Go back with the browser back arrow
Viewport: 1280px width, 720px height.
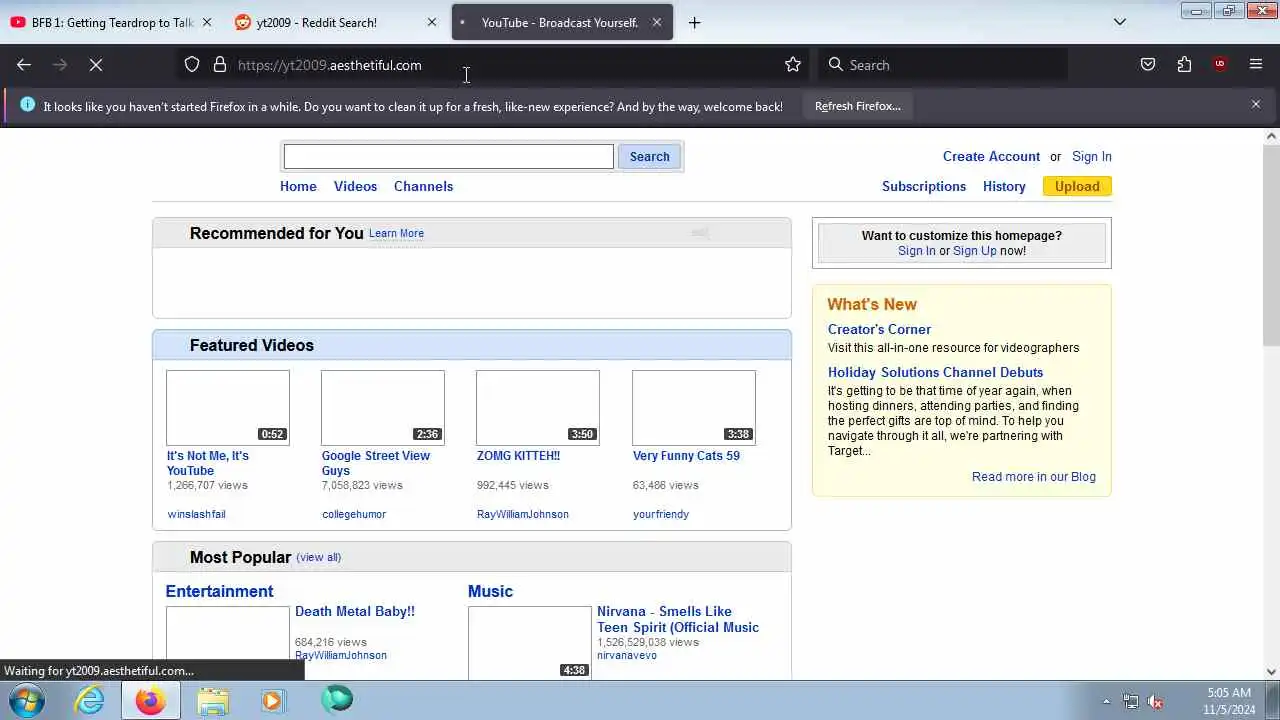click(24, 65)
